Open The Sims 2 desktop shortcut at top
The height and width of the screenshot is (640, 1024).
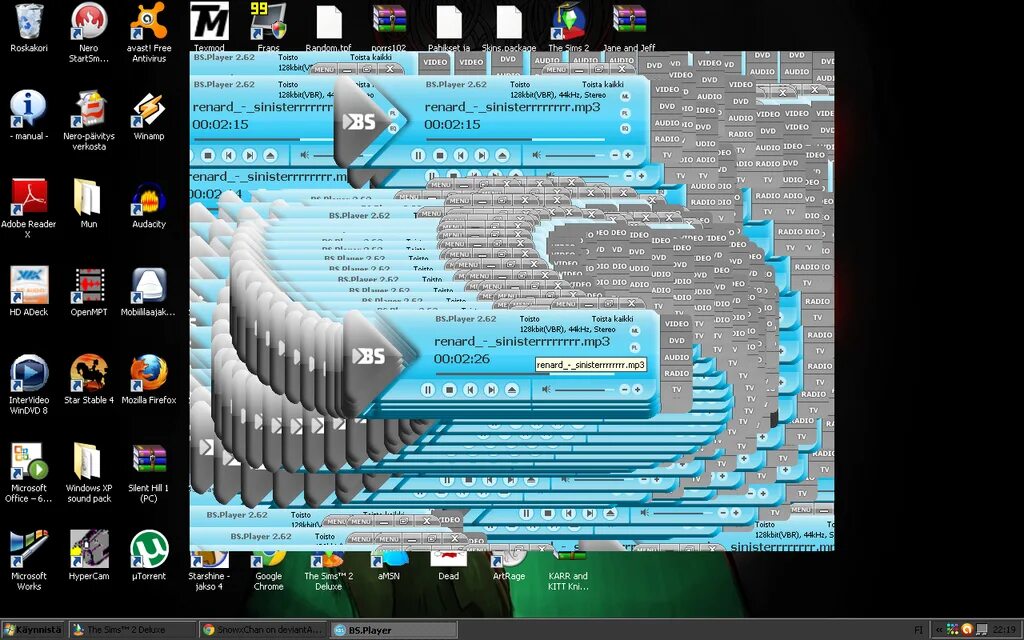[x=568, y=26]
